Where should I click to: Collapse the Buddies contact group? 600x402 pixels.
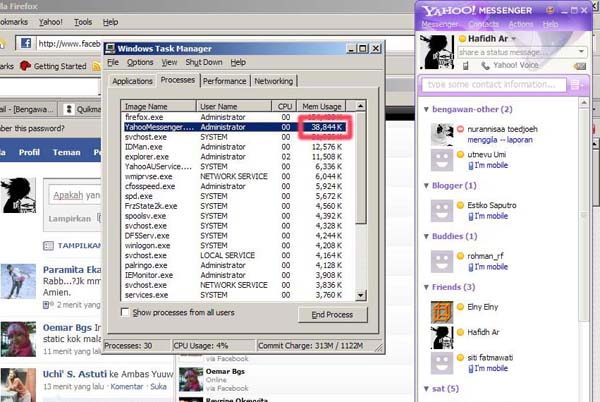pyautogui.click(x=426, y=236)
